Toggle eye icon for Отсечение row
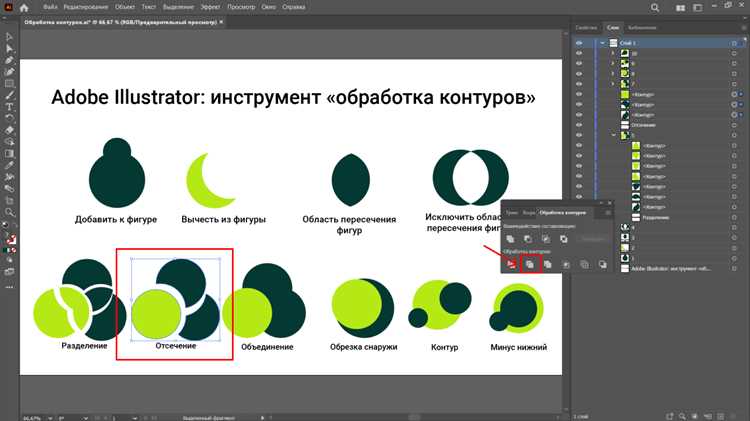 pyautogui.click(x=579, y=125)
